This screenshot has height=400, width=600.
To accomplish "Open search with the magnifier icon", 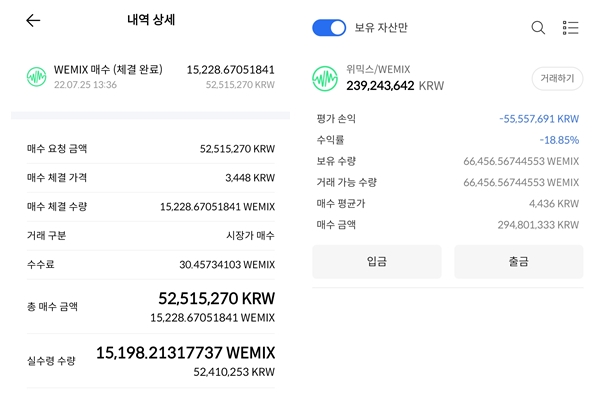I will coord(538,28).
